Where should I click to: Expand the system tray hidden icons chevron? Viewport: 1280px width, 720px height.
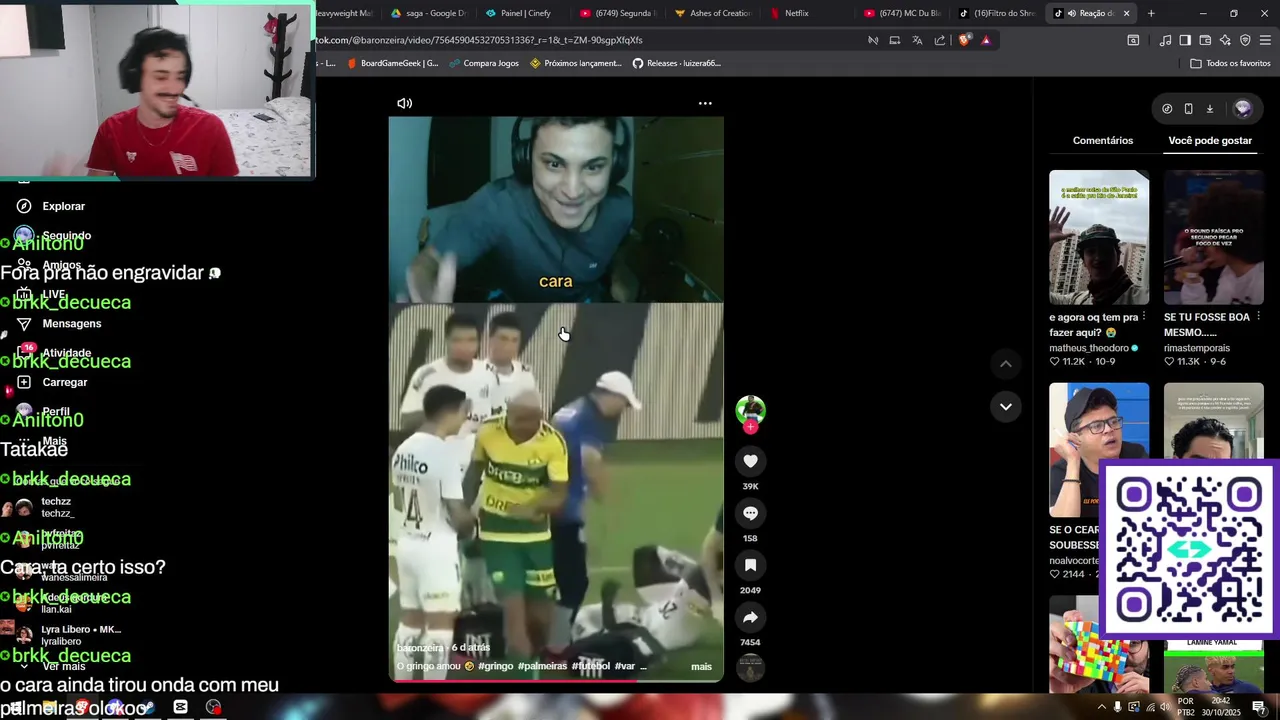pos(1102,707)
